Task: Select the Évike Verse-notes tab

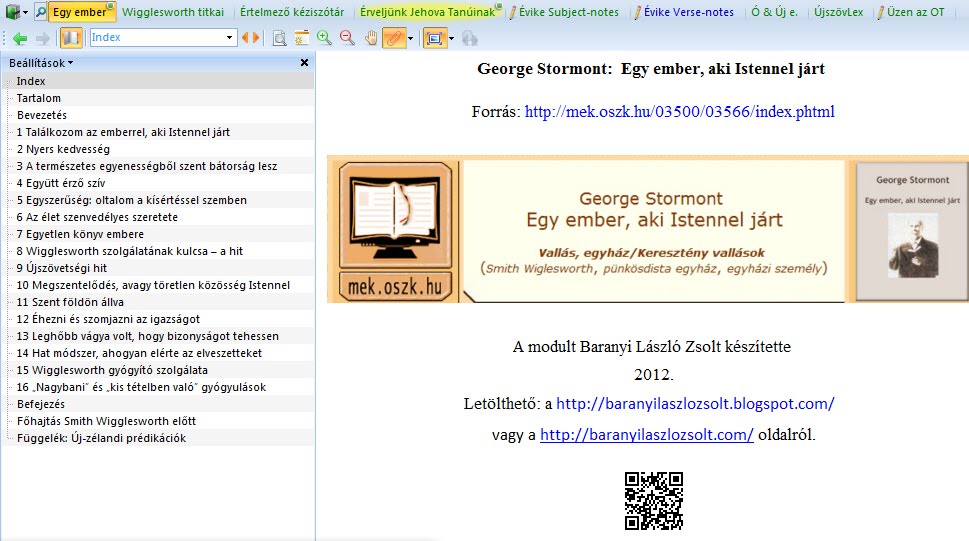Action: [684, 12]
